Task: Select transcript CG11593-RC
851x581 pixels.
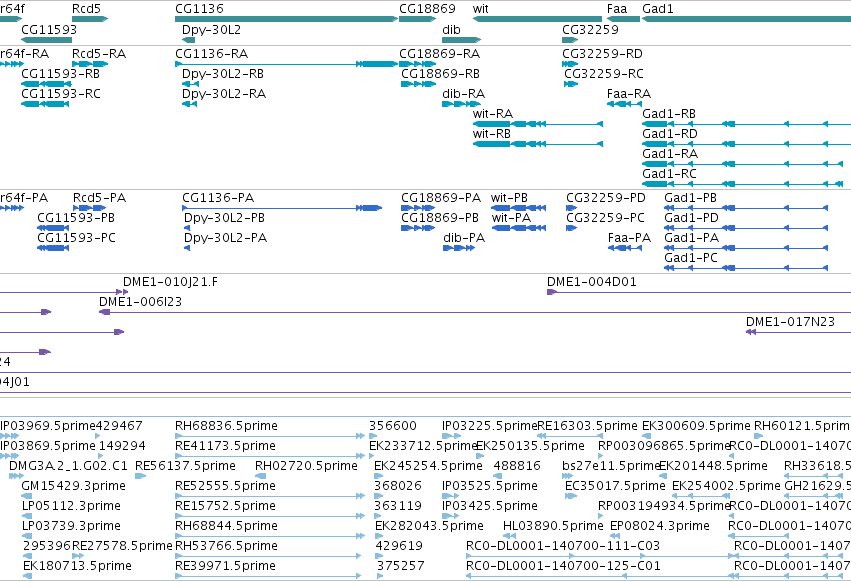Action: [45, 104]
